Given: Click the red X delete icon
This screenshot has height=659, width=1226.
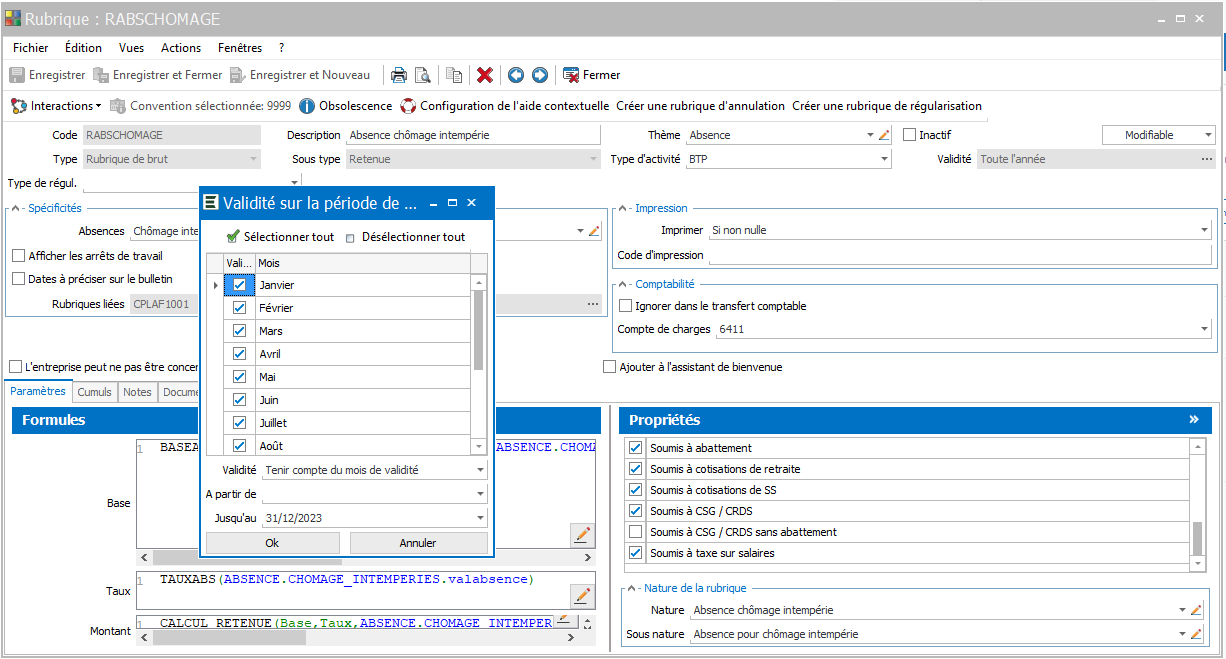Looking at the screenshot, I should pos(485,75).
